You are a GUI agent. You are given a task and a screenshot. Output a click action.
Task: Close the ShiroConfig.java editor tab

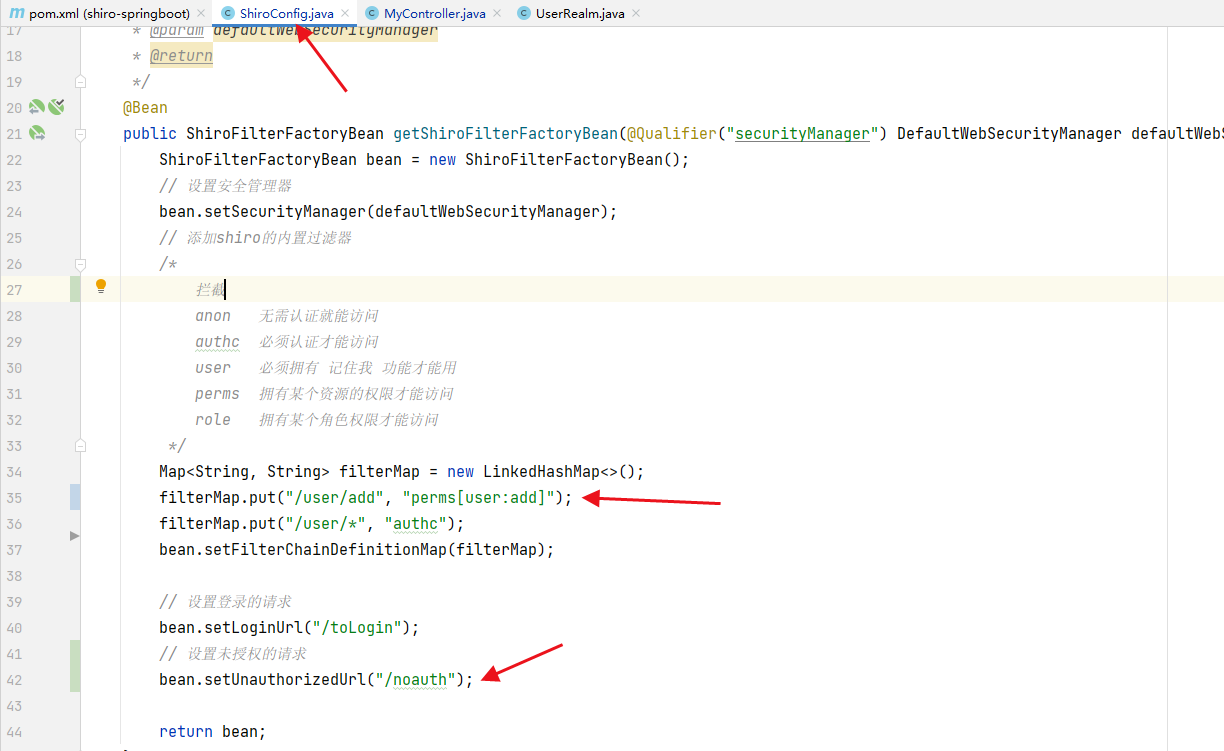[x=346, y=14]
